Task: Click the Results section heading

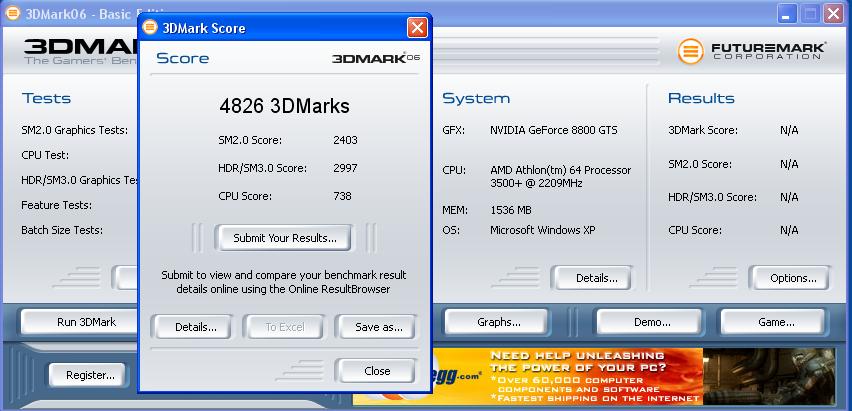Action: (701, 98)
